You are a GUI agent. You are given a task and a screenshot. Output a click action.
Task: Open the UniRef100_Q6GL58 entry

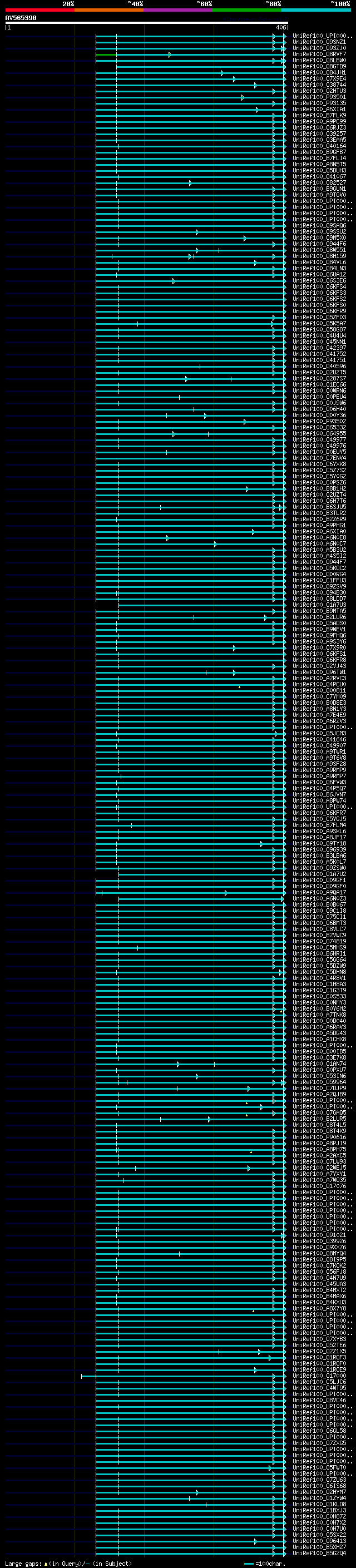point(319,1431)
